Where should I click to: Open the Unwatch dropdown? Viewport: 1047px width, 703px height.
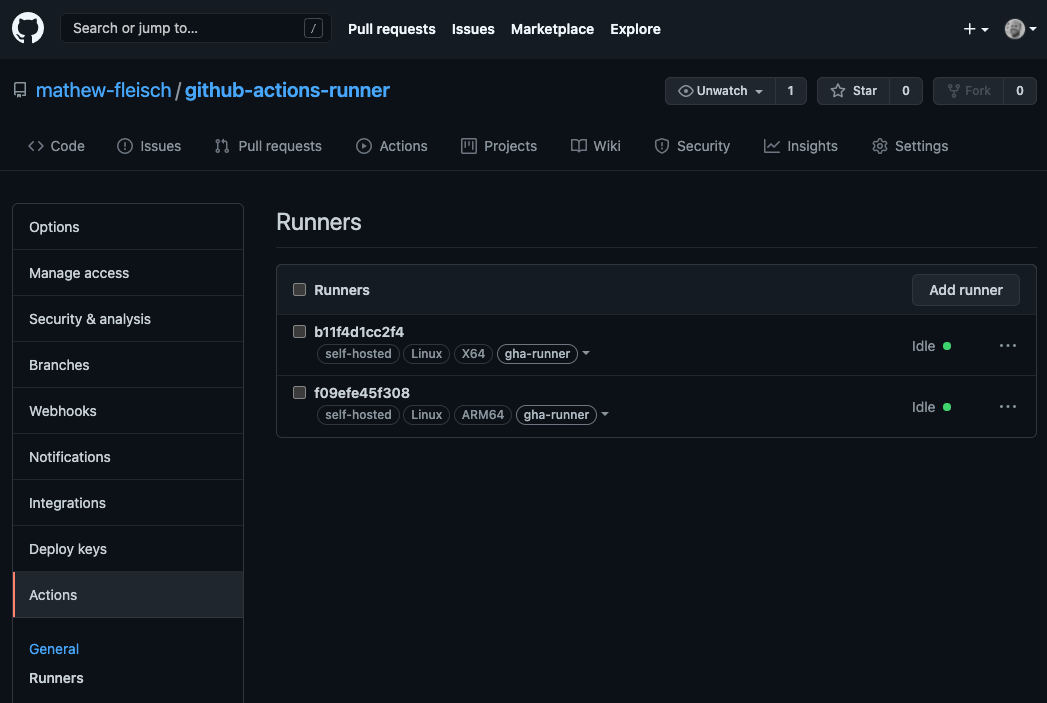click(720, 91)
